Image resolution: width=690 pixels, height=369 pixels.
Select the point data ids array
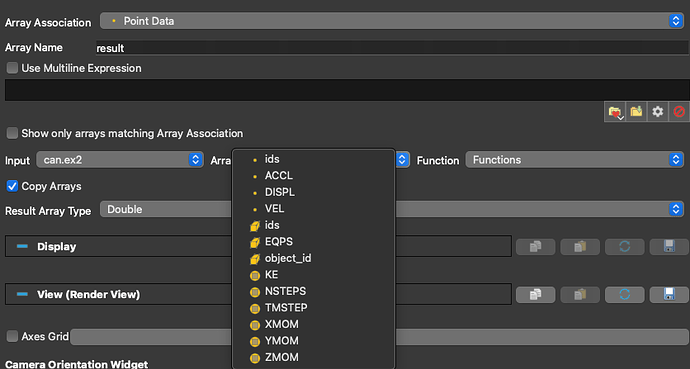point(313,159)
